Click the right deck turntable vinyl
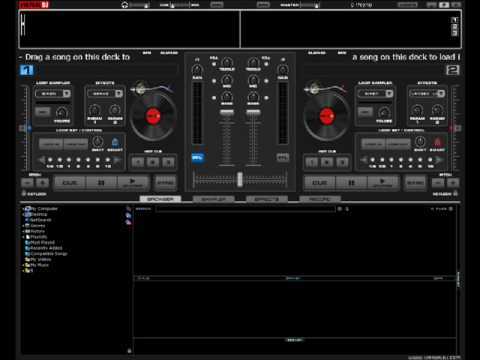 pyautogui.click(x=327, y=116)
